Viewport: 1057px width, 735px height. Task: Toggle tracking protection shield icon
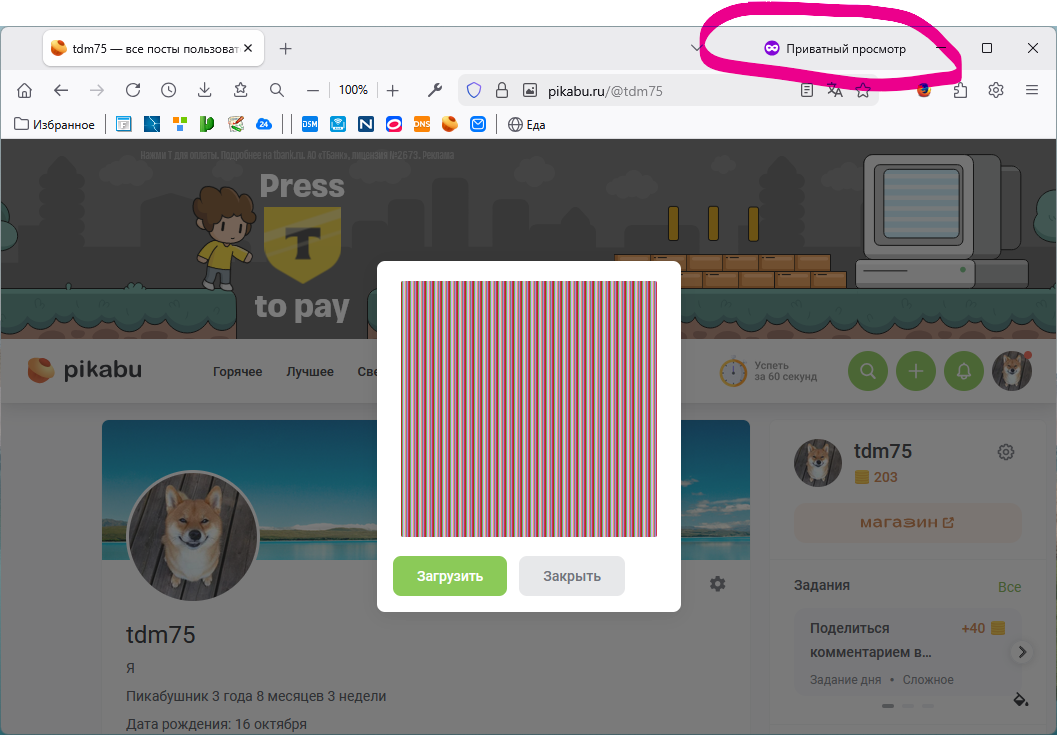(474, 90)
